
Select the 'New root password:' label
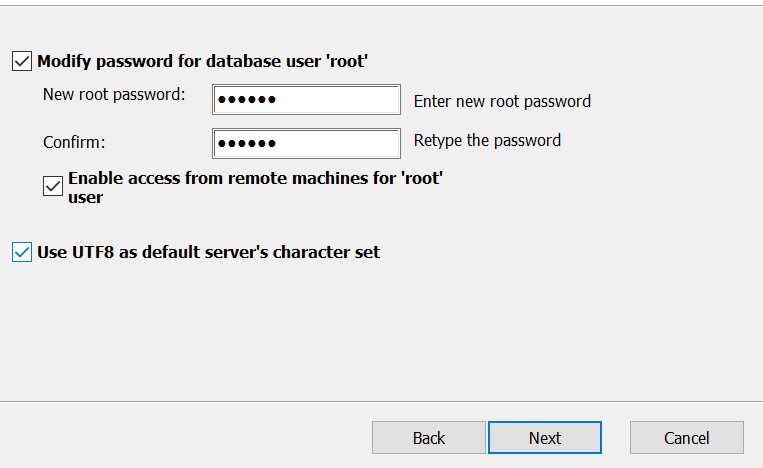click(114, 94)
